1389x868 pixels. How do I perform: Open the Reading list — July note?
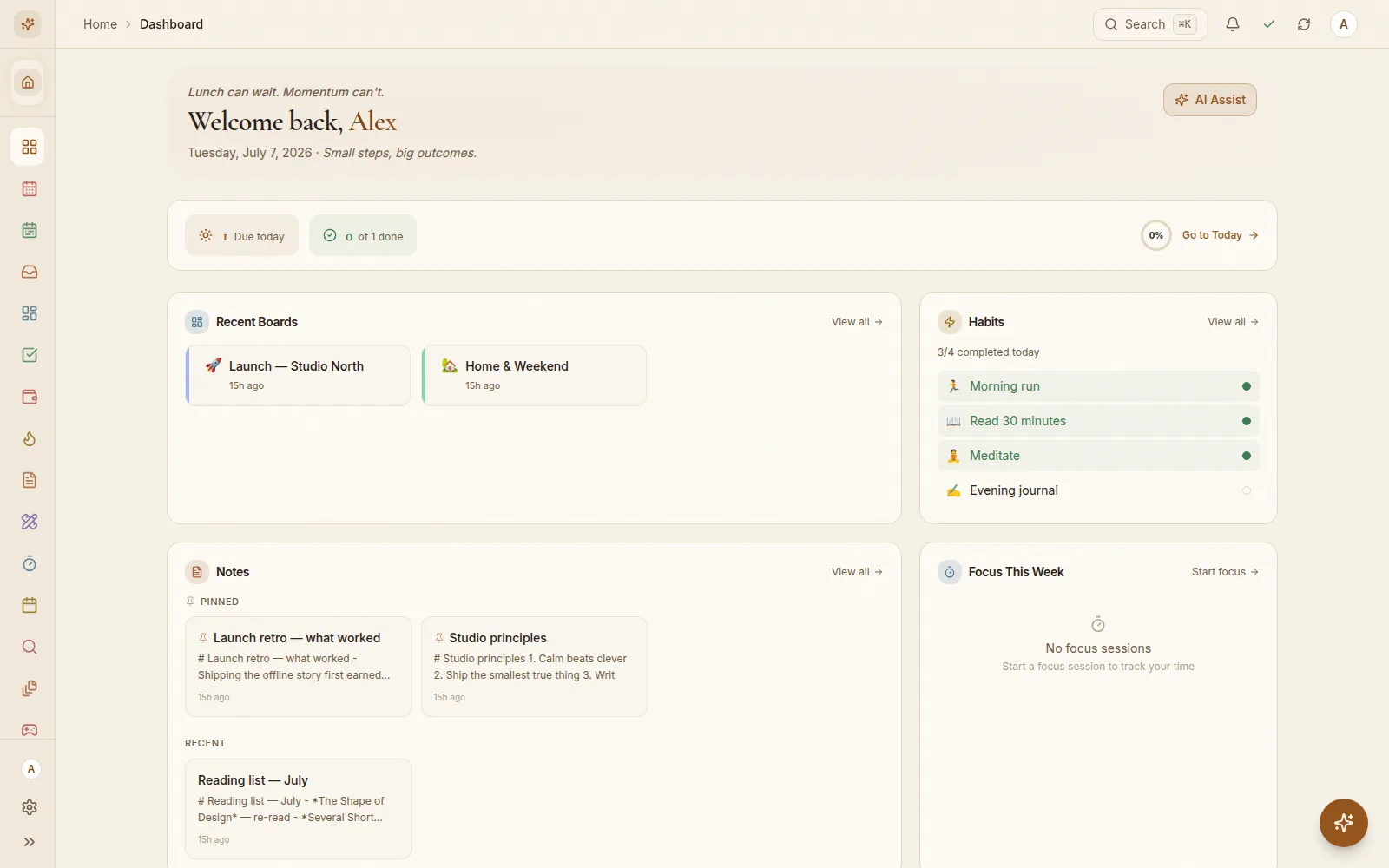pyautogui.click(x=299, y=809)
